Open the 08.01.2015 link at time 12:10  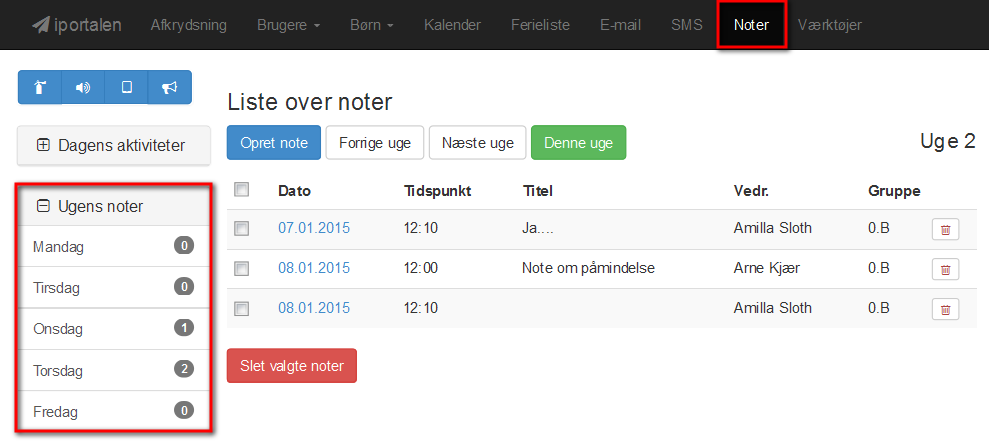314,308
